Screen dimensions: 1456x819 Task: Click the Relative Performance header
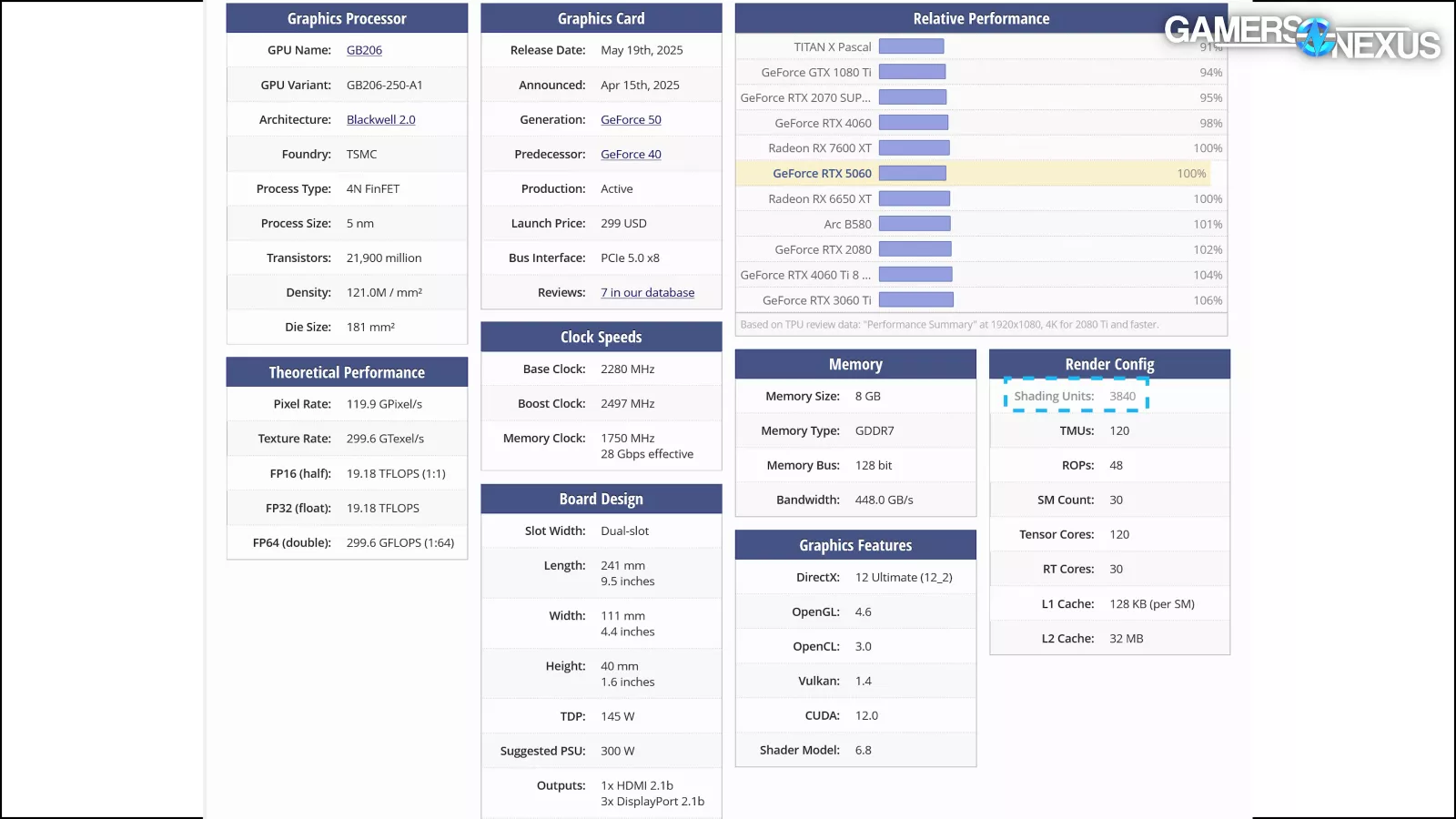[981, 18]
